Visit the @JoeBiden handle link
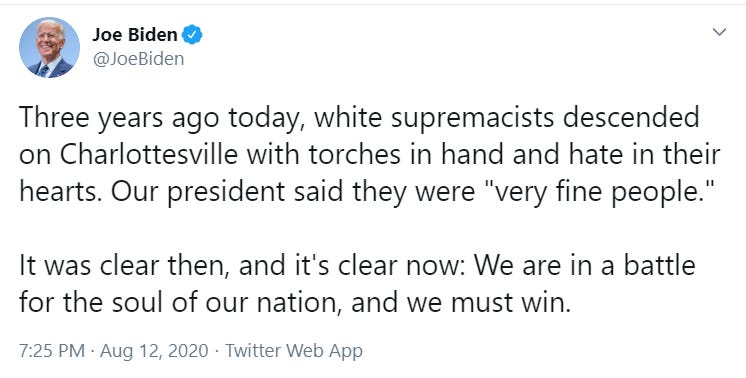The height and width of the screenshot is (378, 746). tap(138, 59)
